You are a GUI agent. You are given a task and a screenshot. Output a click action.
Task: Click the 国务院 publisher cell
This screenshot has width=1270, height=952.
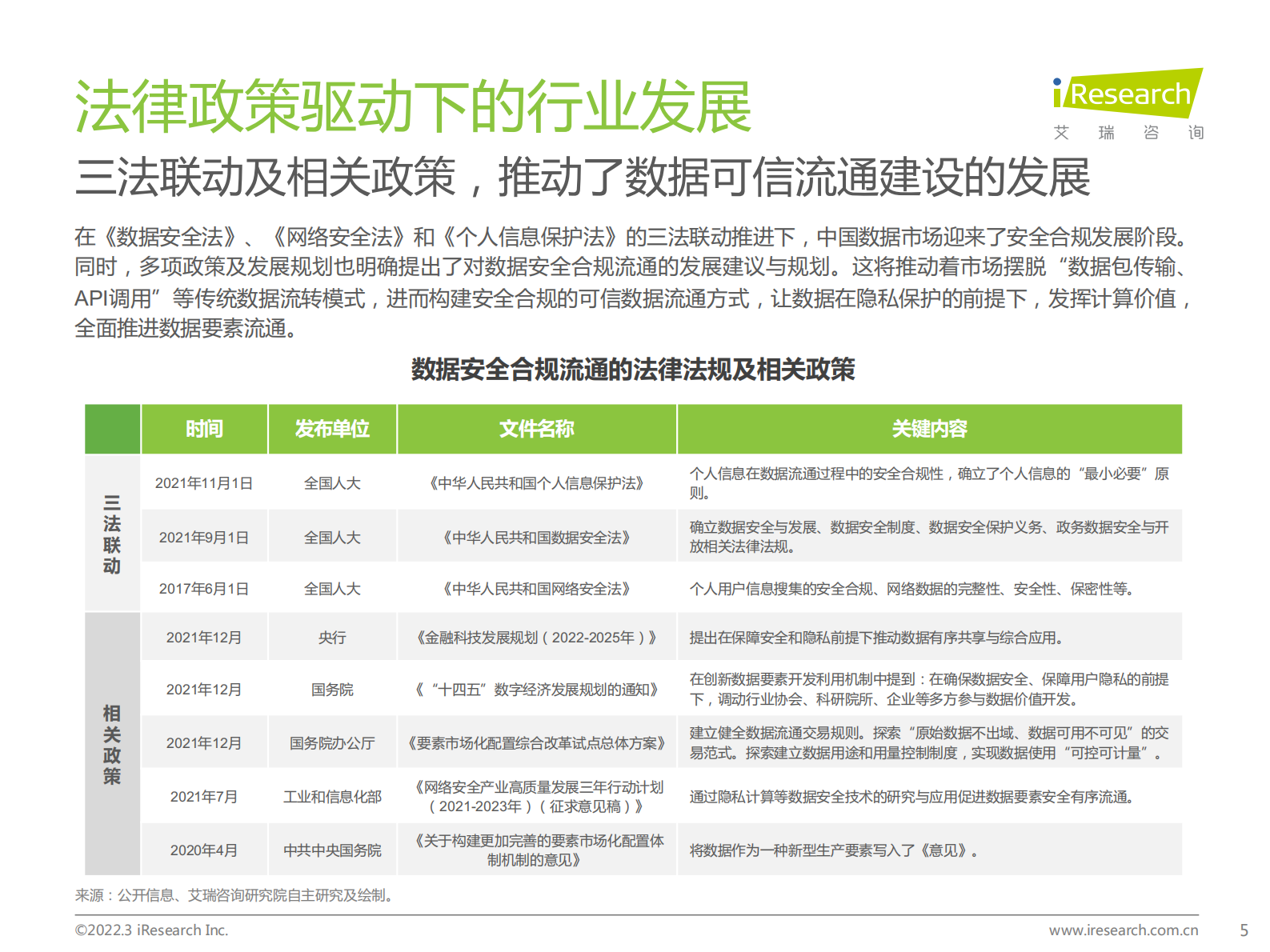[332, 690]
